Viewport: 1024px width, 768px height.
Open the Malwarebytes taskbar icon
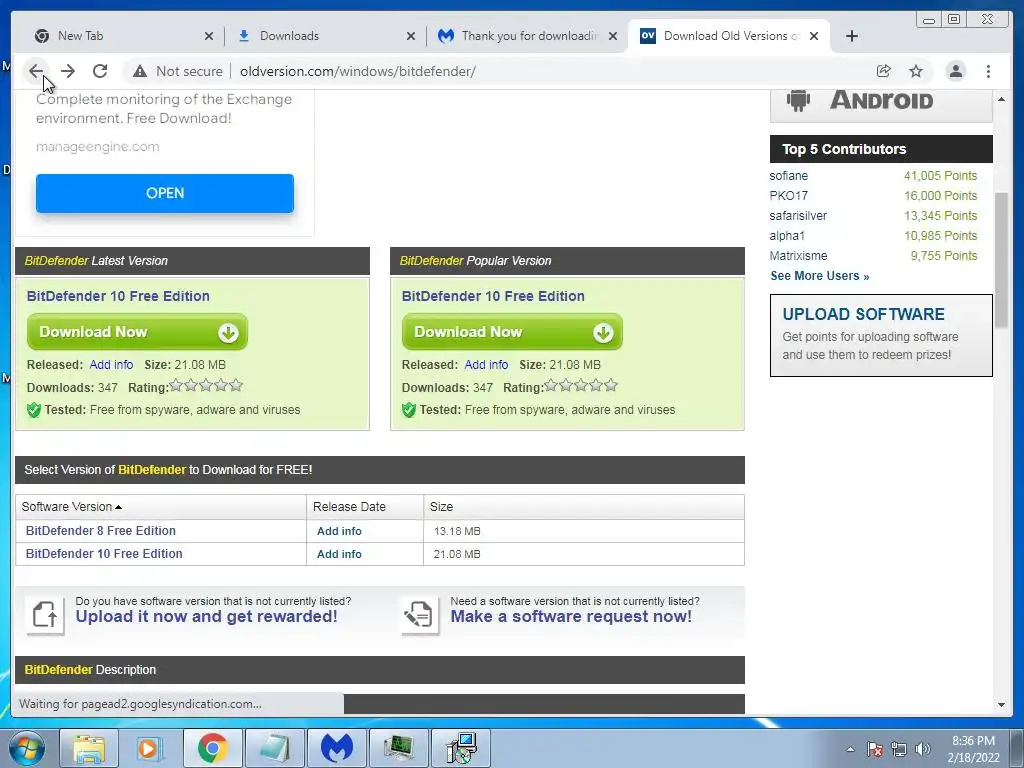[x=337, y=748]
